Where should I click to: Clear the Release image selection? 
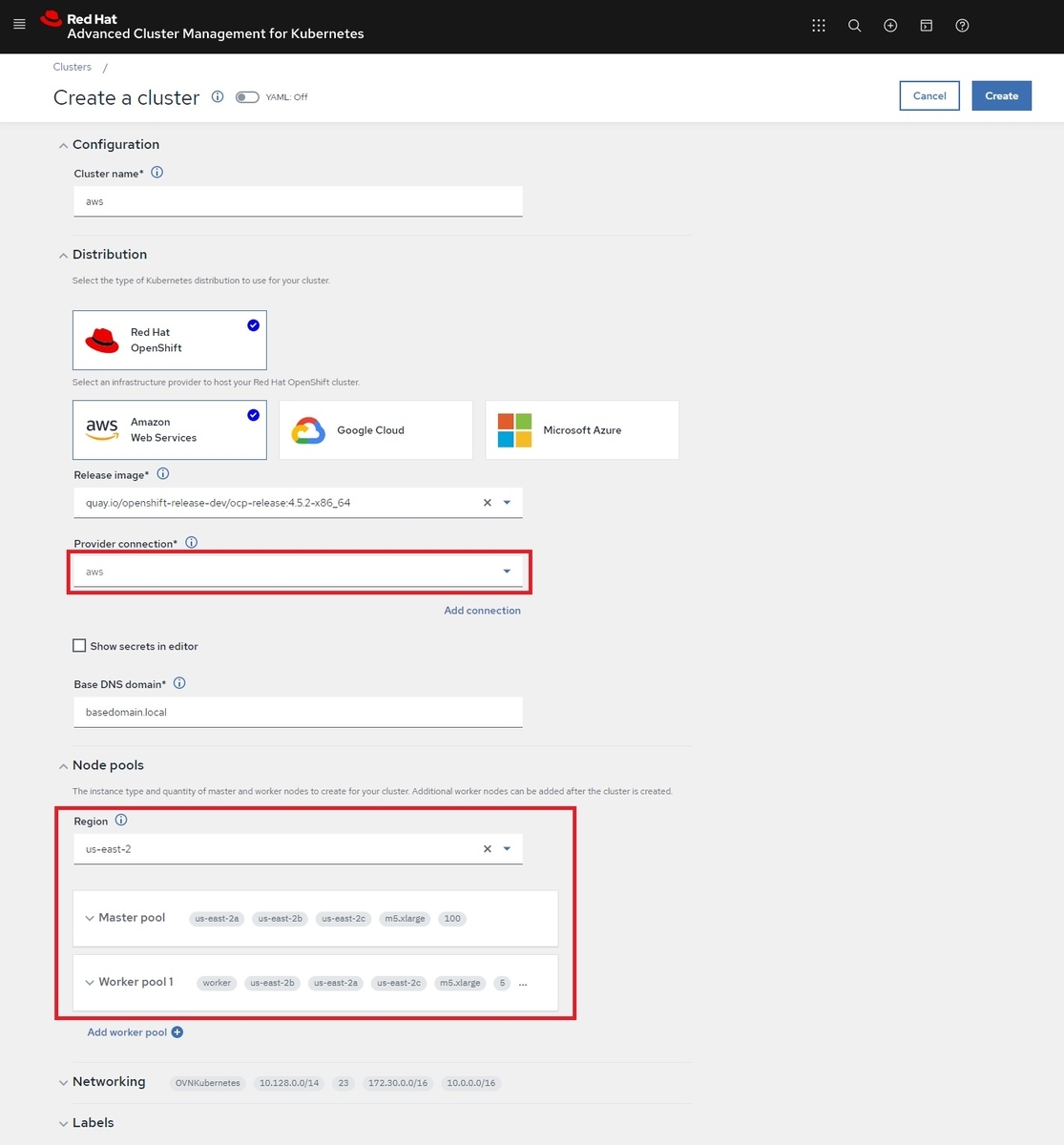488,503
